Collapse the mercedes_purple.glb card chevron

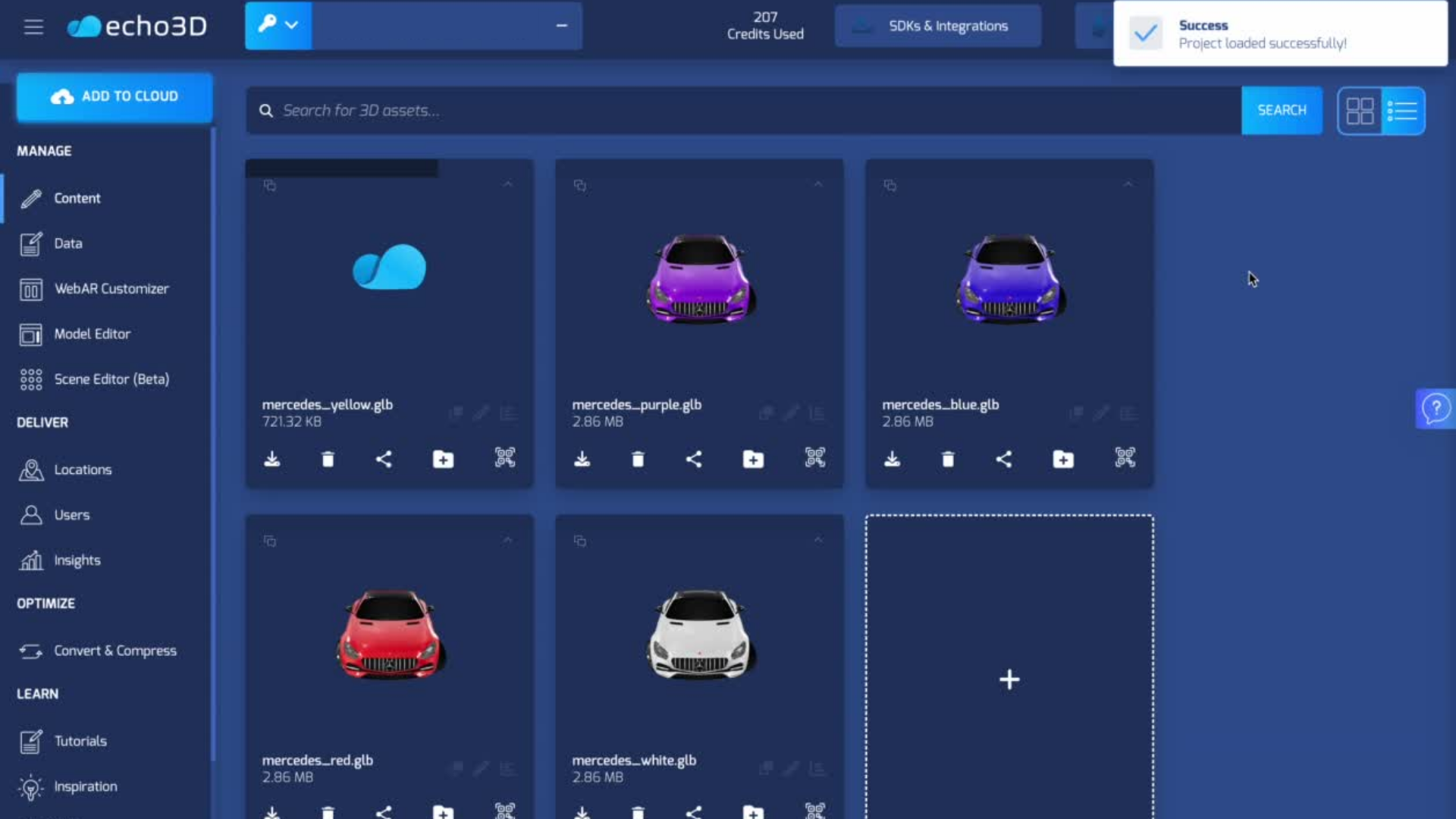[x=818, y=184]
